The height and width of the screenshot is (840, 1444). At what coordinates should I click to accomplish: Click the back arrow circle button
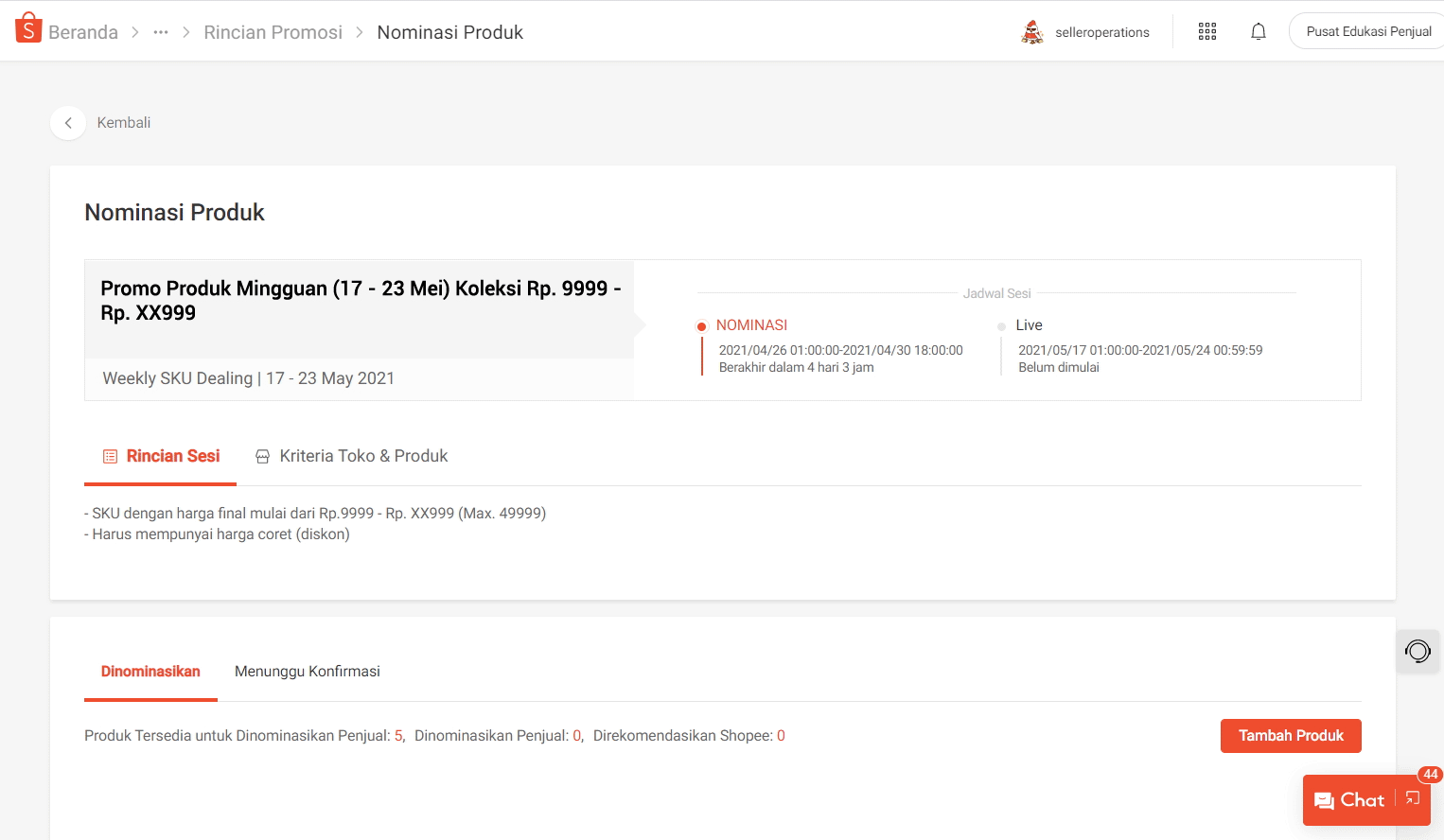[68, 123]
